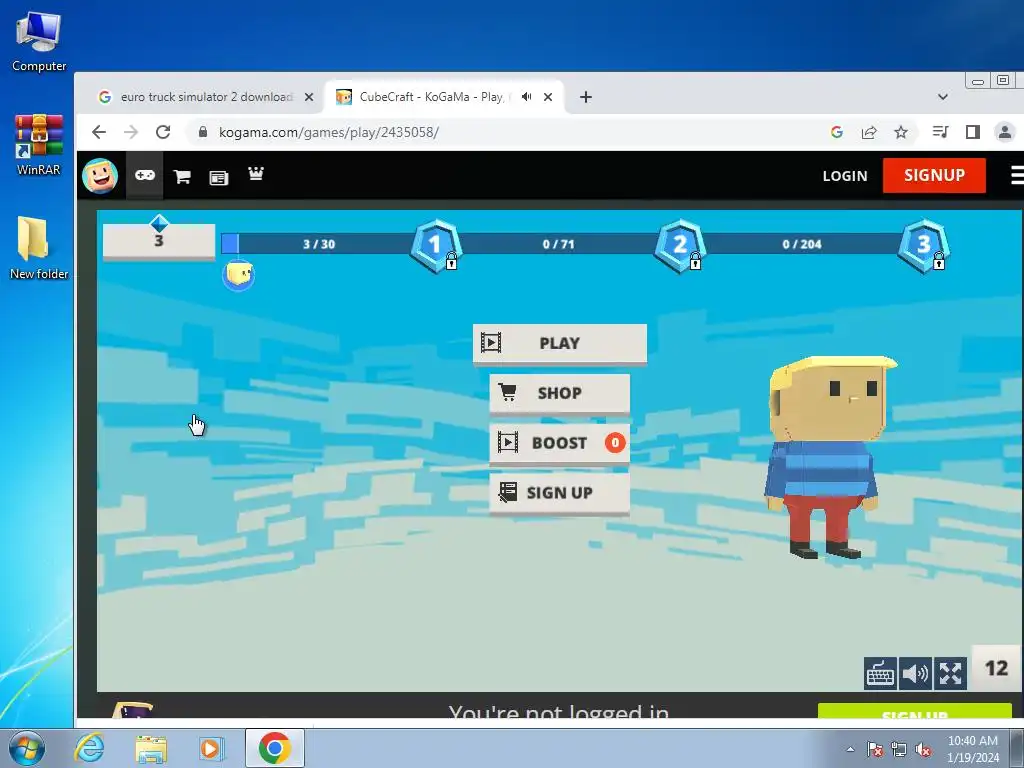The width and height of the screenshot is (1024, 768).
Task: Open File Explorer from taskbar
Action: coord(151,749)
